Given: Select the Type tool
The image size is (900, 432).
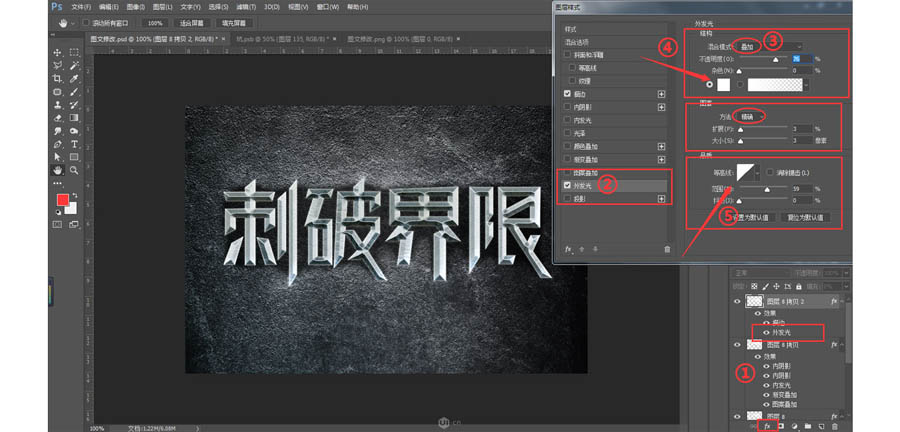Looking at the screenshot, I should (x=74, y=144).
